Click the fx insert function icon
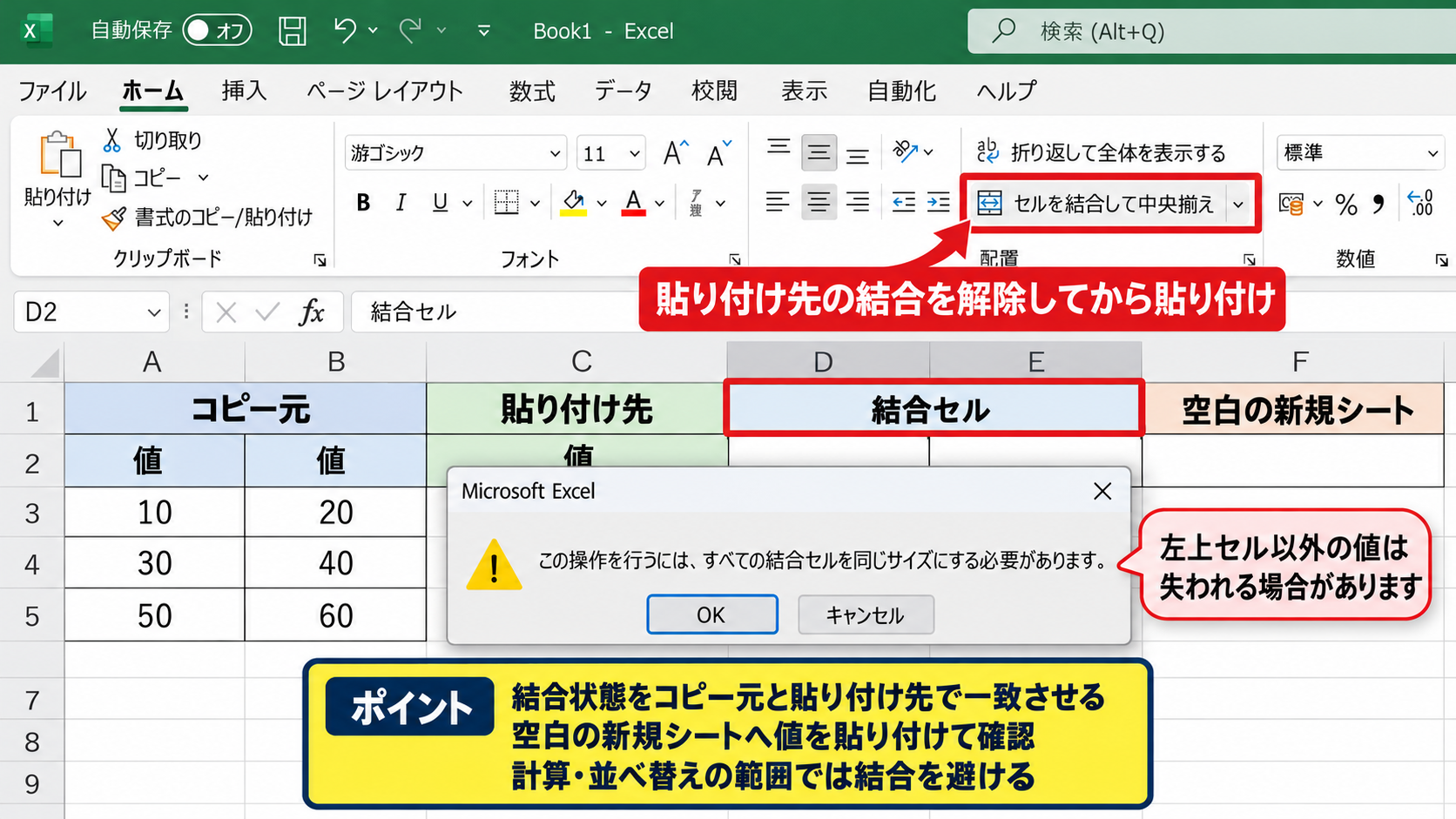1456x819 pixels. 311,312
